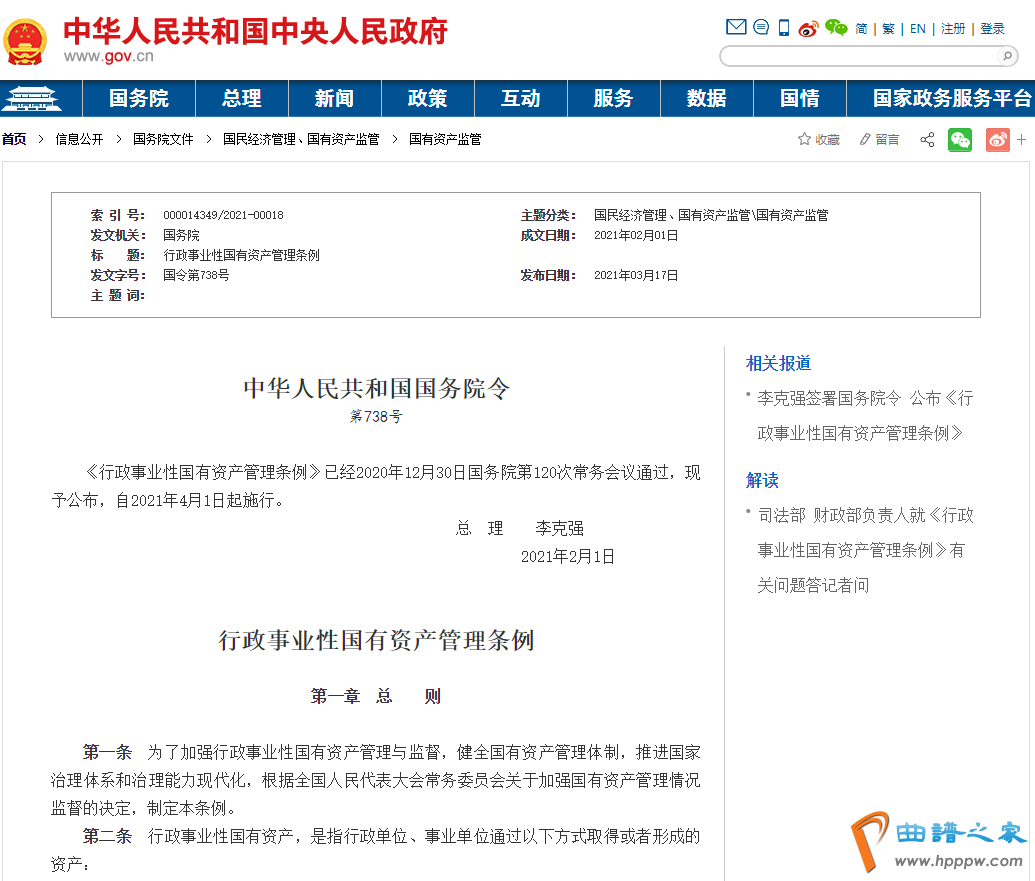Expand more sharing options with plus sign
Image resolution: width=1035 pixels, height=881 pixels.
point(1022,140)
